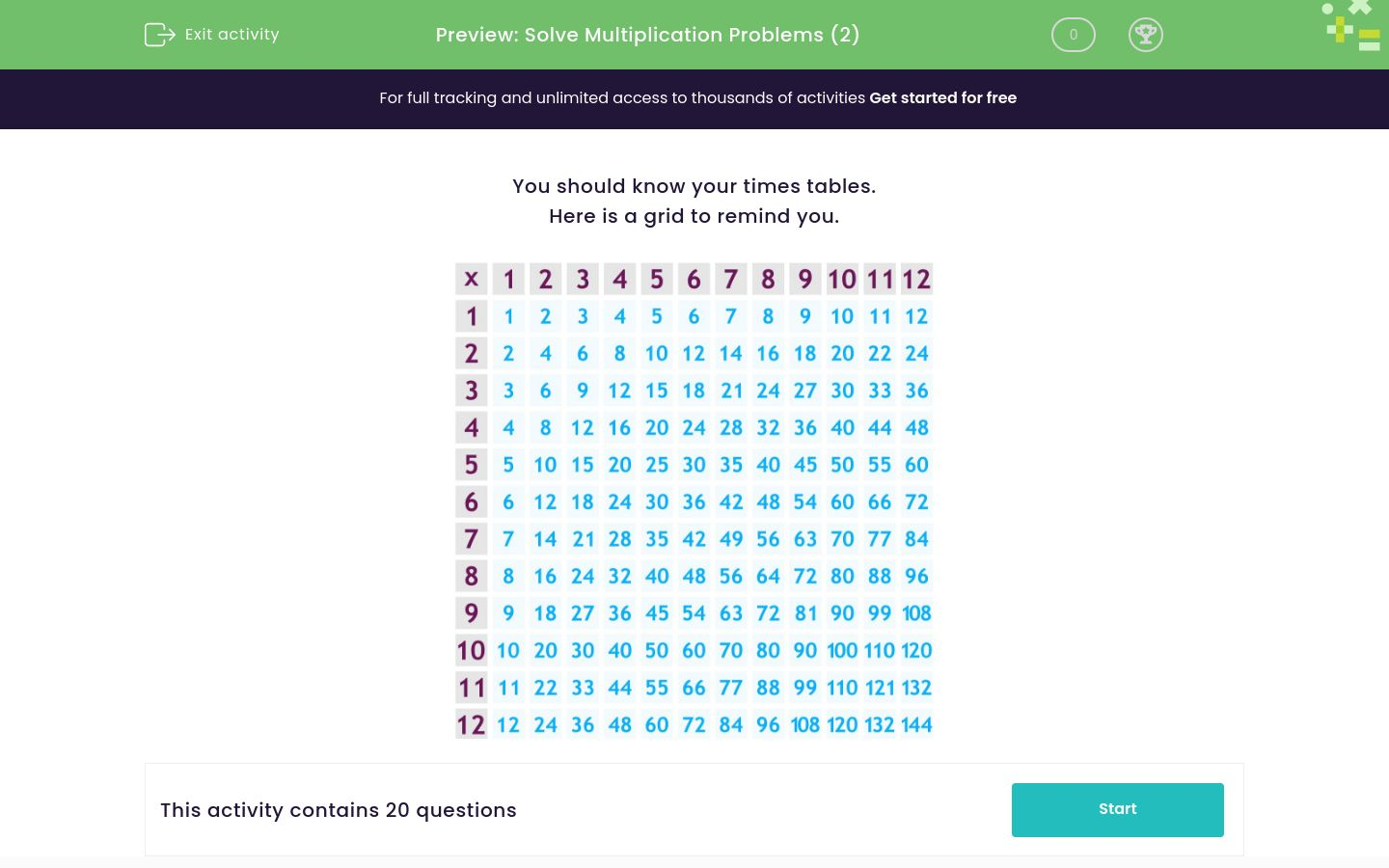
Task: Select the 25 cell in the fives row
Action: pos(657,464)
